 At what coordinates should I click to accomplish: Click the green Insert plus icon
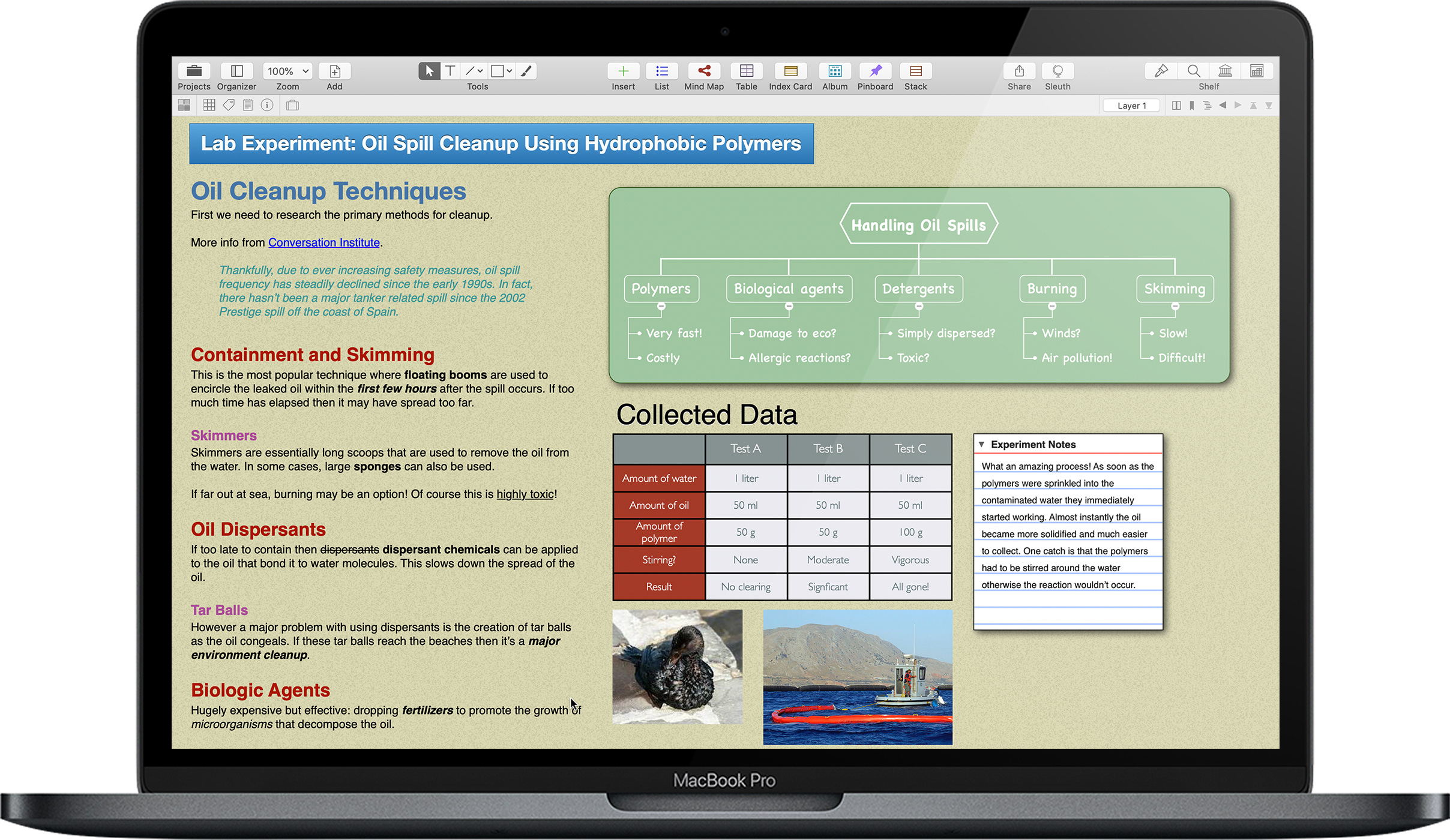(x=623, y=71)
